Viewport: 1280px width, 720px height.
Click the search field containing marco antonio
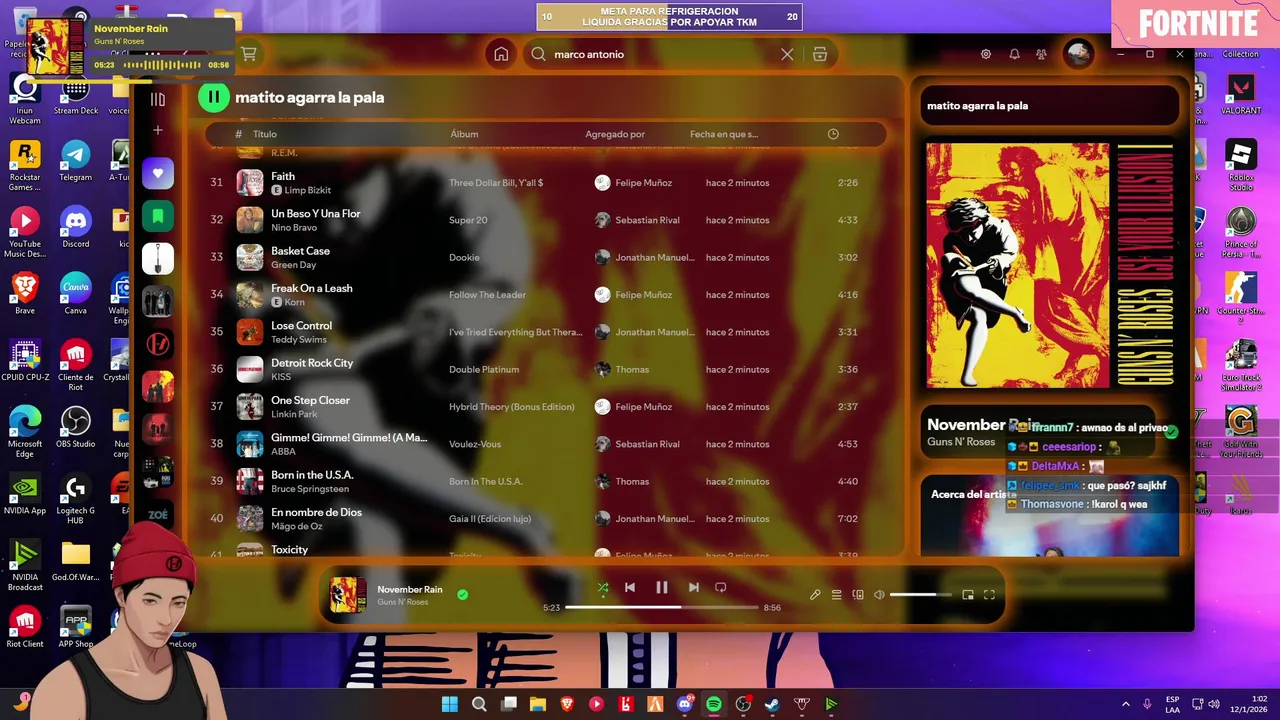click(660, 54)
